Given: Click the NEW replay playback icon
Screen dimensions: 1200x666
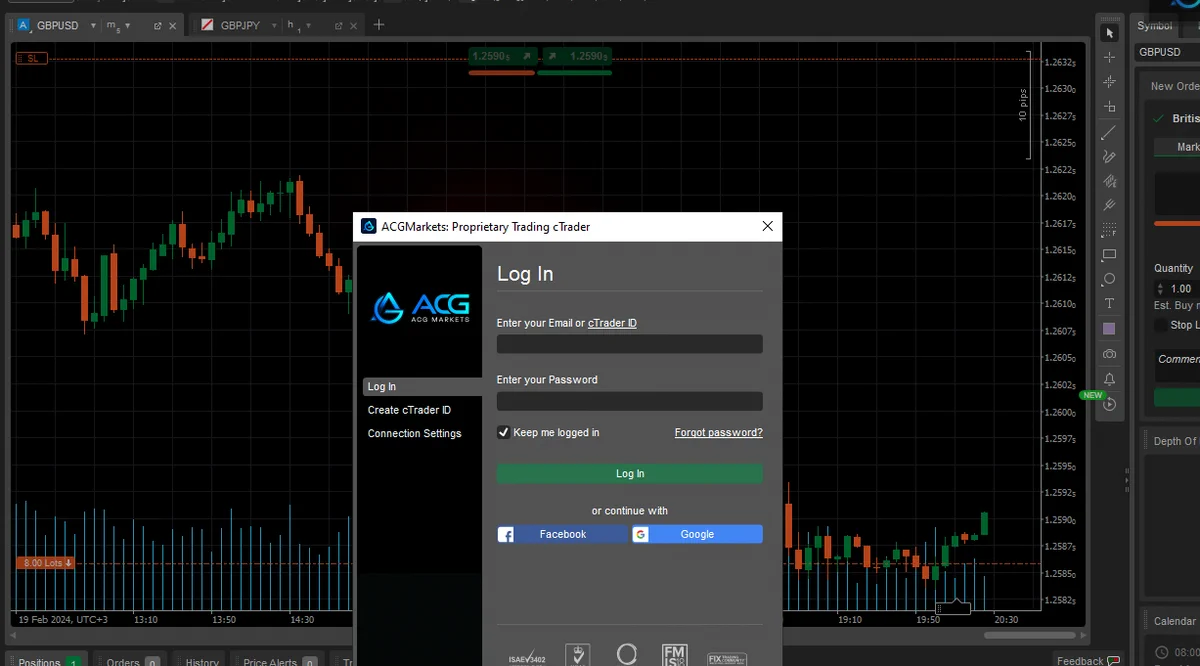Looking at the screenshot, I should (1109, 404).
